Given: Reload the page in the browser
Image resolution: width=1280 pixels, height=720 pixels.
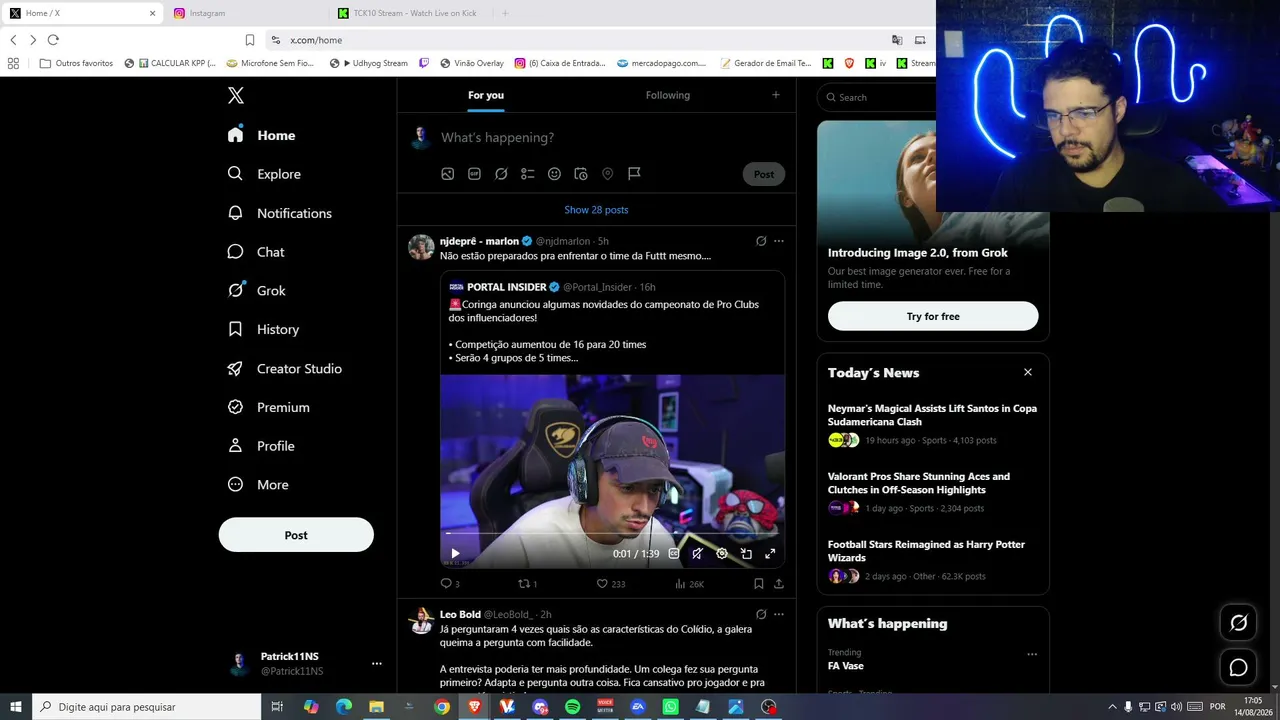Looking at the screenshot, I should [x=53, y=40].
